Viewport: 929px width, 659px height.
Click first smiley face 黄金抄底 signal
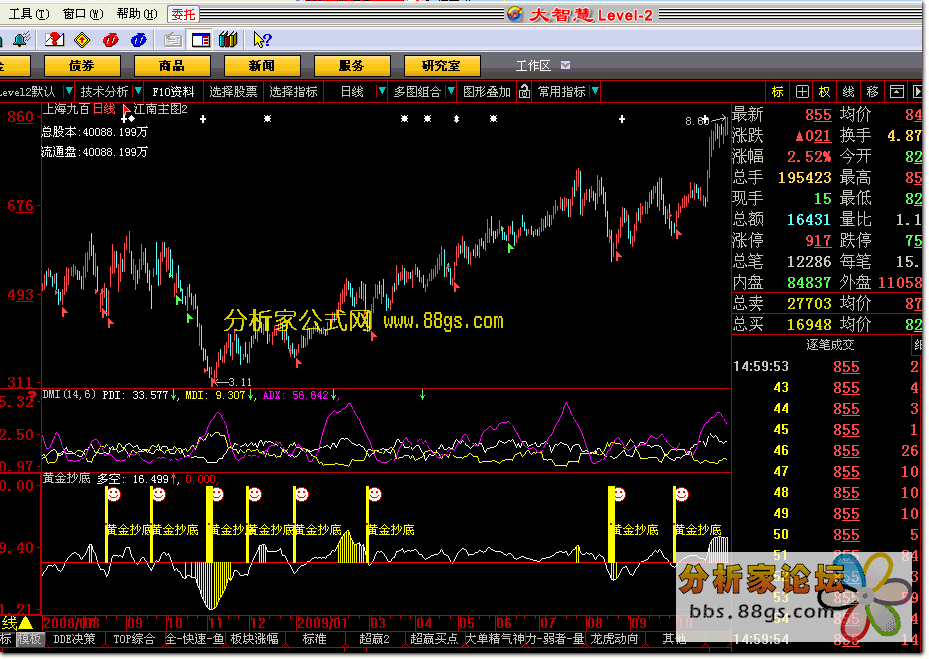click(x=114, y=494)
